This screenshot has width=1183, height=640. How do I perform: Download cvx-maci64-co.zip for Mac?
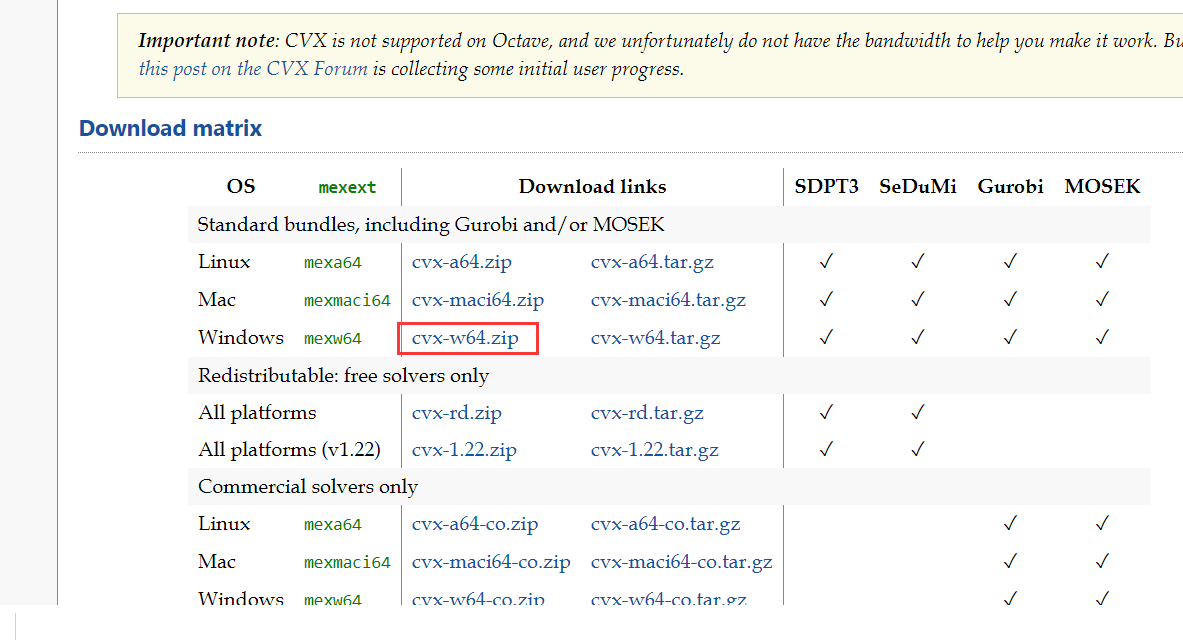(x=491, y=561)
